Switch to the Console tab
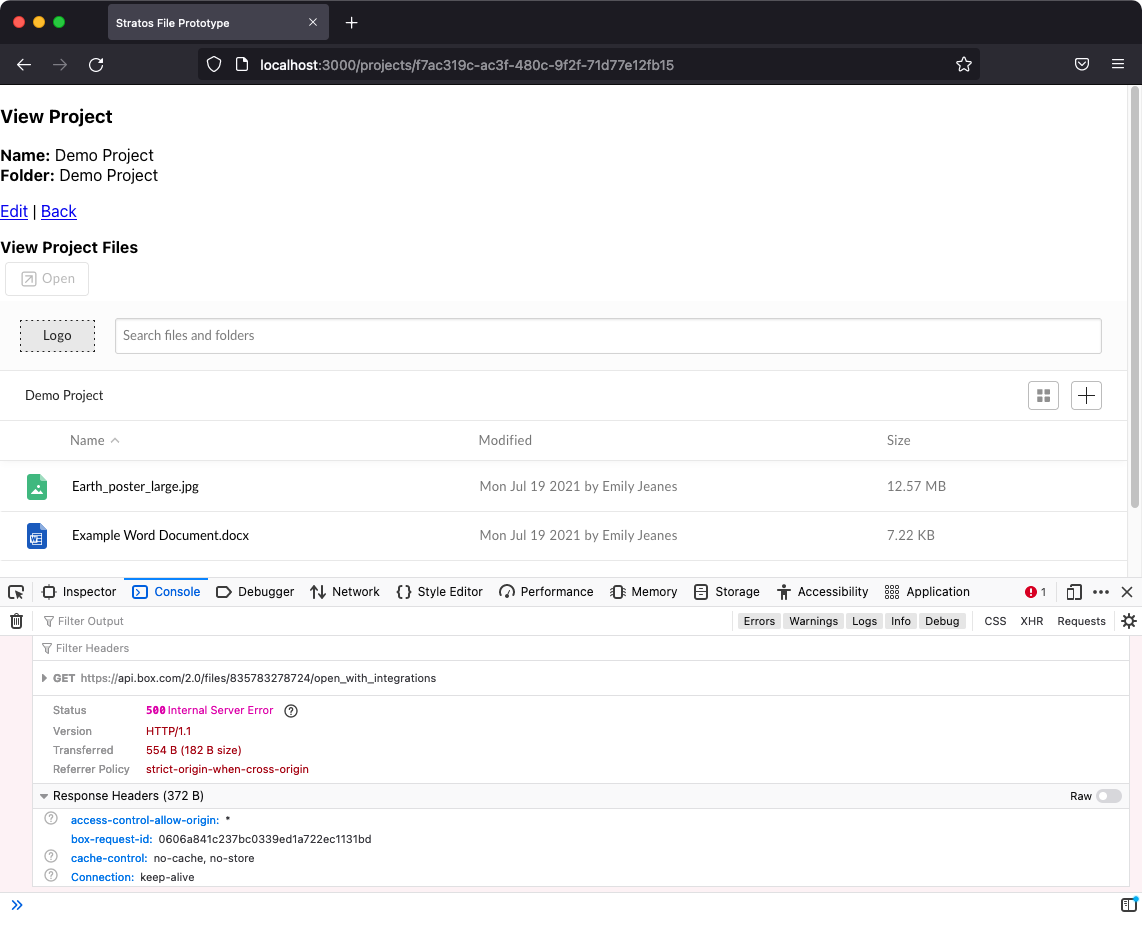This screenshot has width=1142, height=937. (x=166, y=593)
